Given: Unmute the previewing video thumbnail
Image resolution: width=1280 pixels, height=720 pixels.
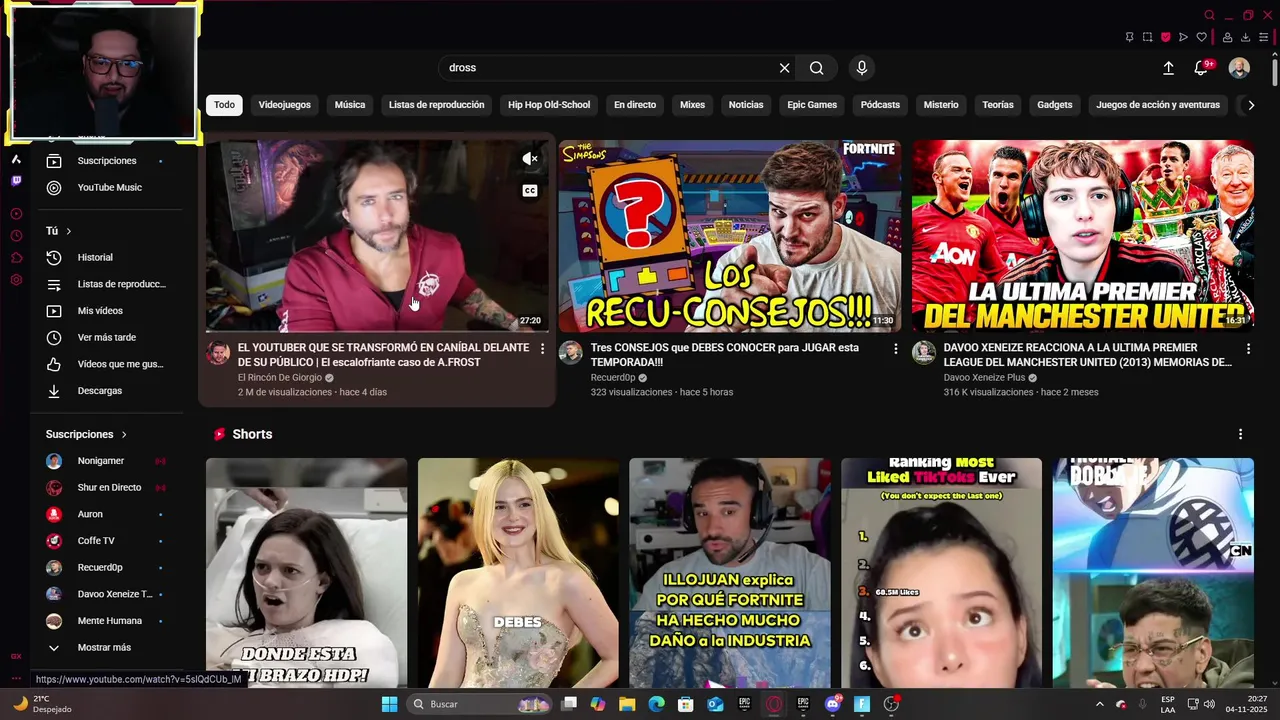Looking at the screenshot, I should coord(530,159).
